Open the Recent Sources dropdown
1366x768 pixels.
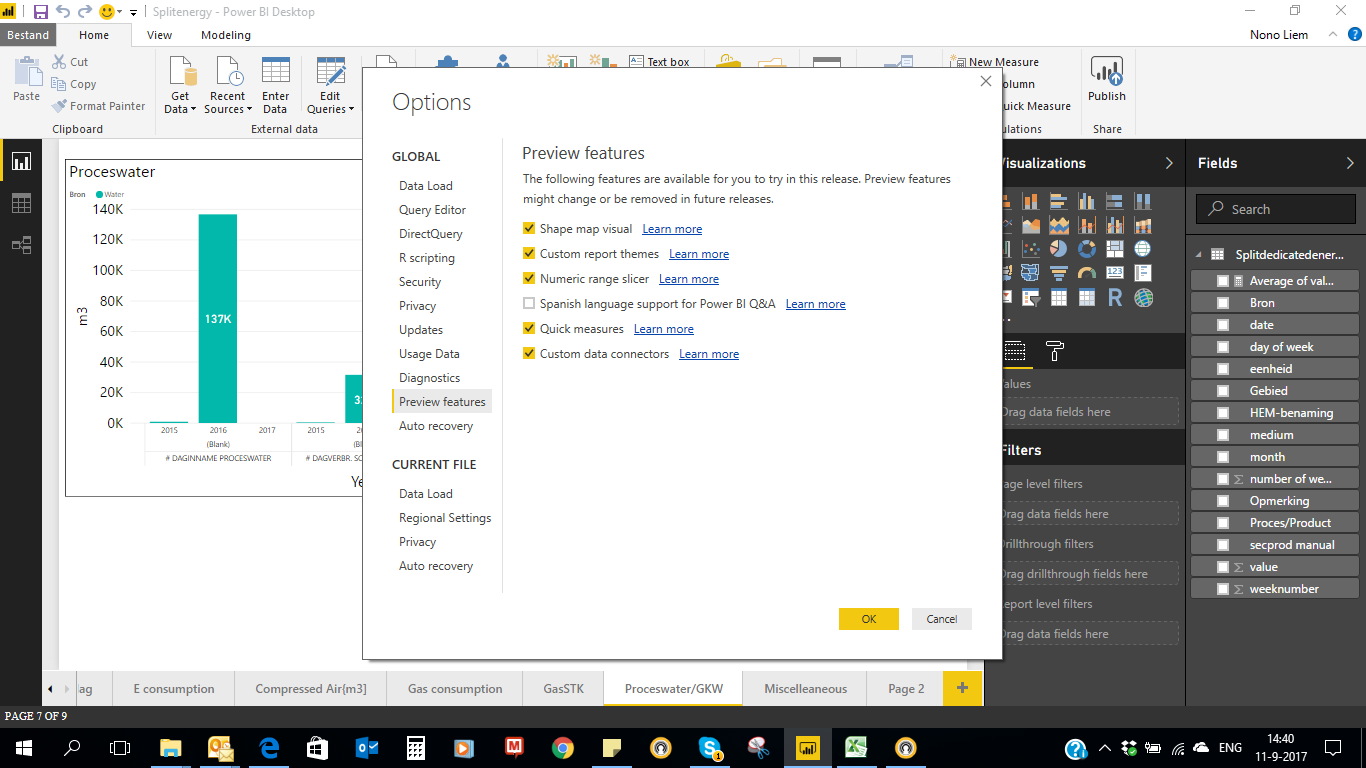click(x=248, y=110)
